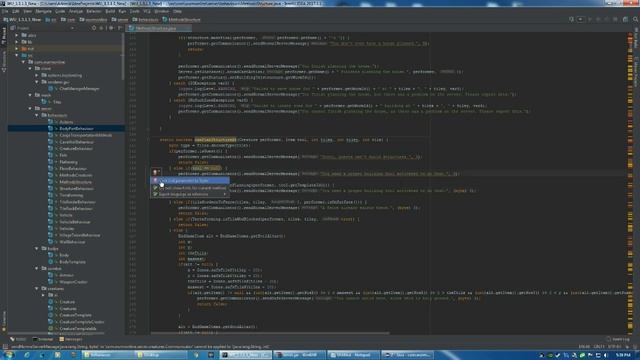Click the CRLF line separator in the status bar
The image size is (640, 360).
599,347
